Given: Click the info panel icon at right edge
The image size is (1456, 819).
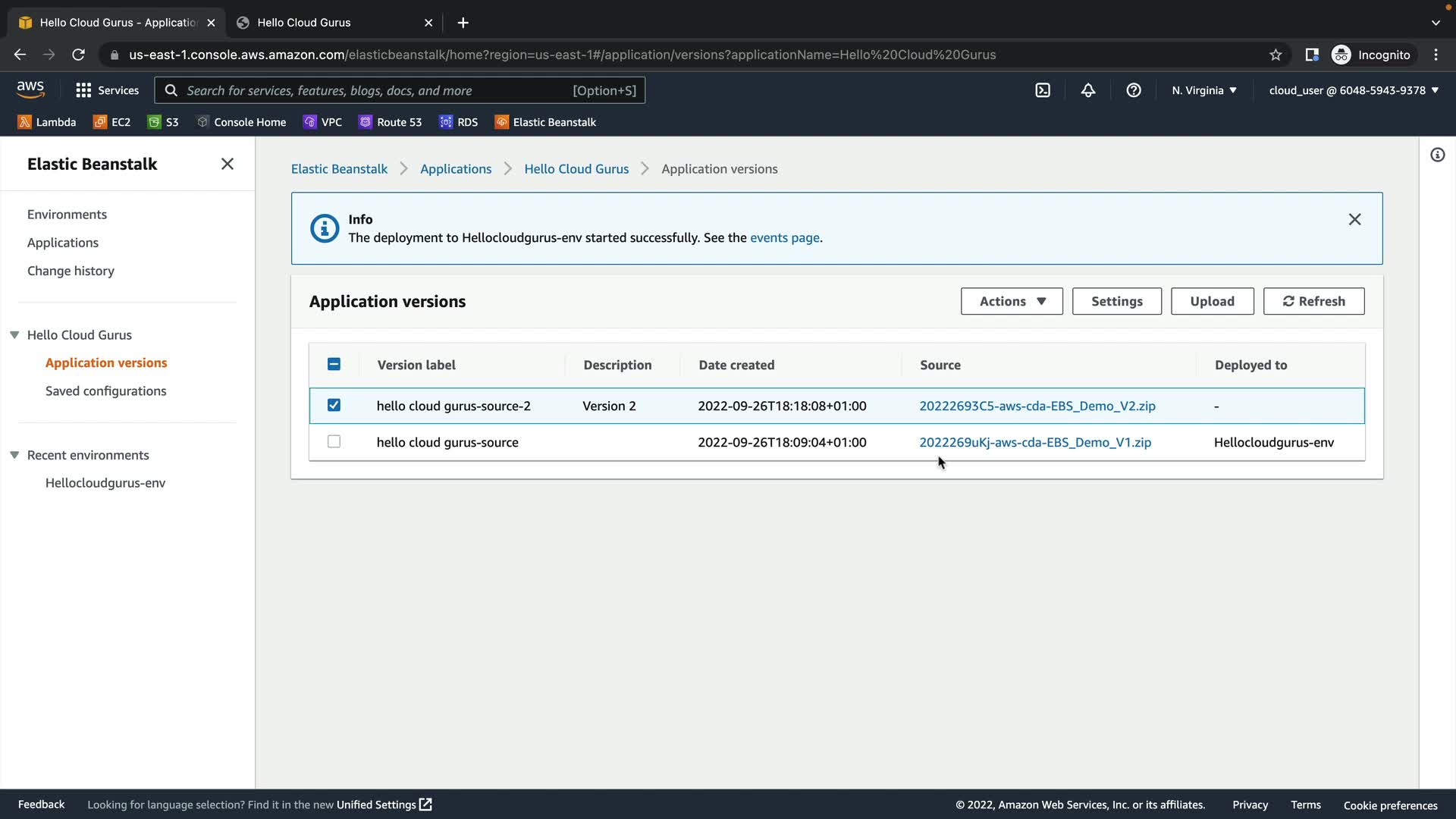Looking at the screenshot, I should click(1437, 155).
